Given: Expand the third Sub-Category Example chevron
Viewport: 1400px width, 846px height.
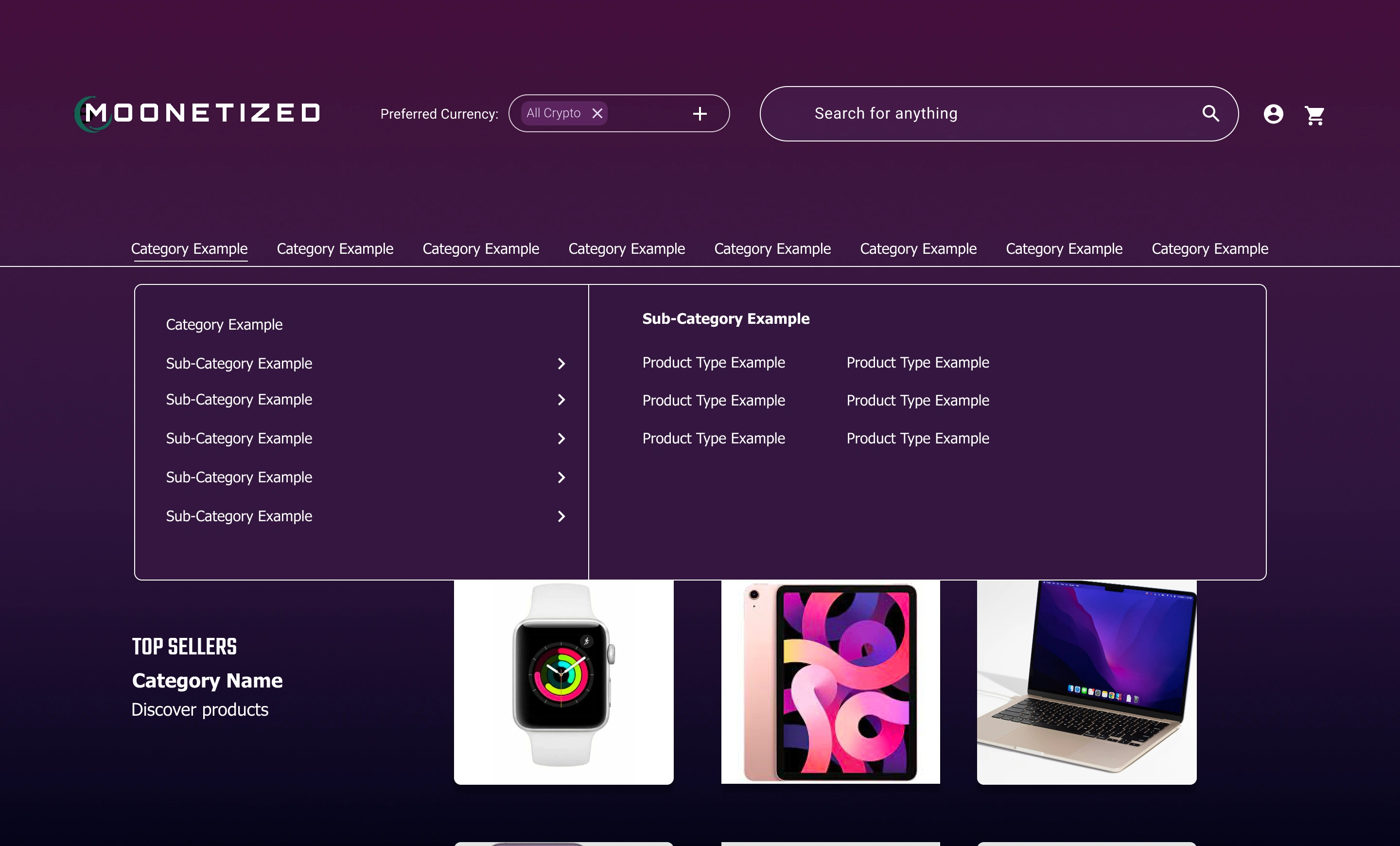Looking at the screenshot, I should point(561,439).
